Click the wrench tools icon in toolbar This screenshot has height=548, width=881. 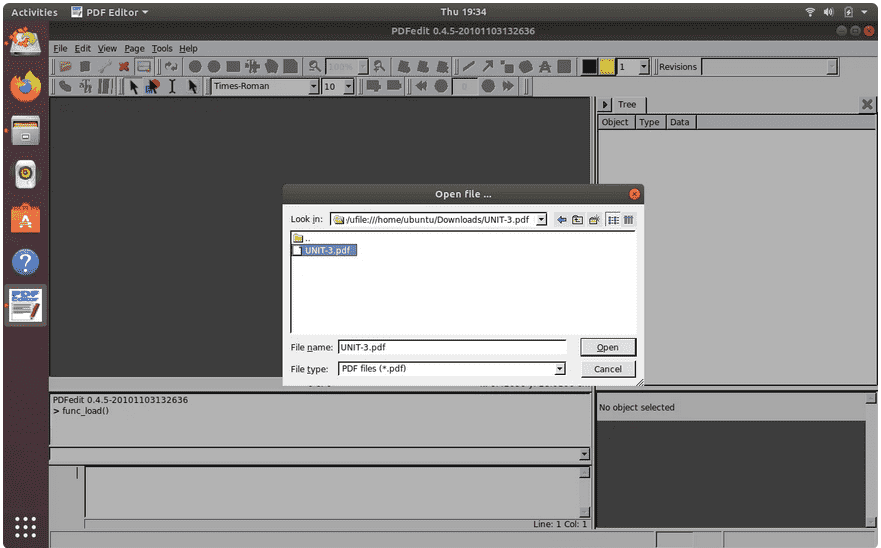click(105, 66)
